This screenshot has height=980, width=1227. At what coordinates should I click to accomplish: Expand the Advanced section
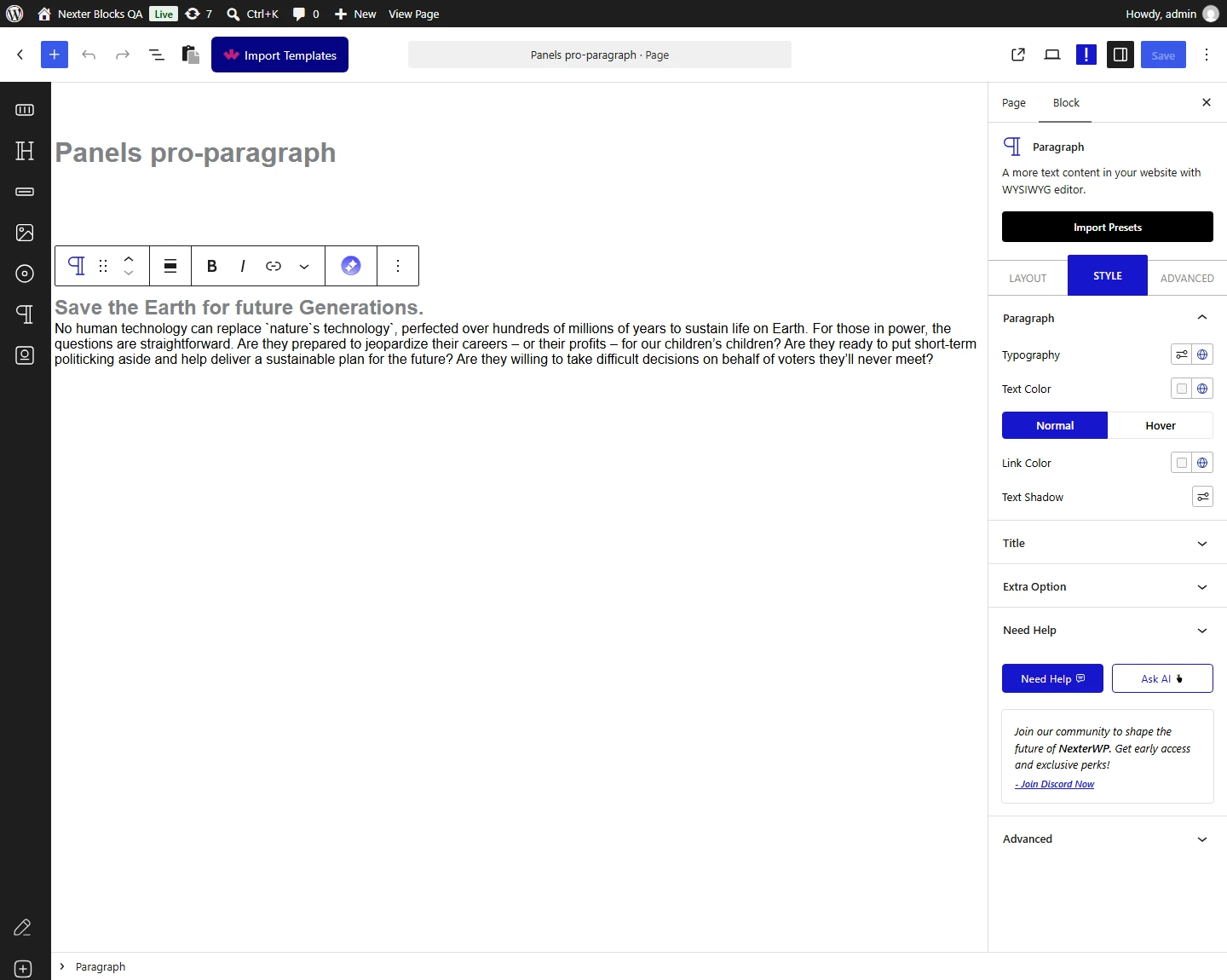[1202, 839]
